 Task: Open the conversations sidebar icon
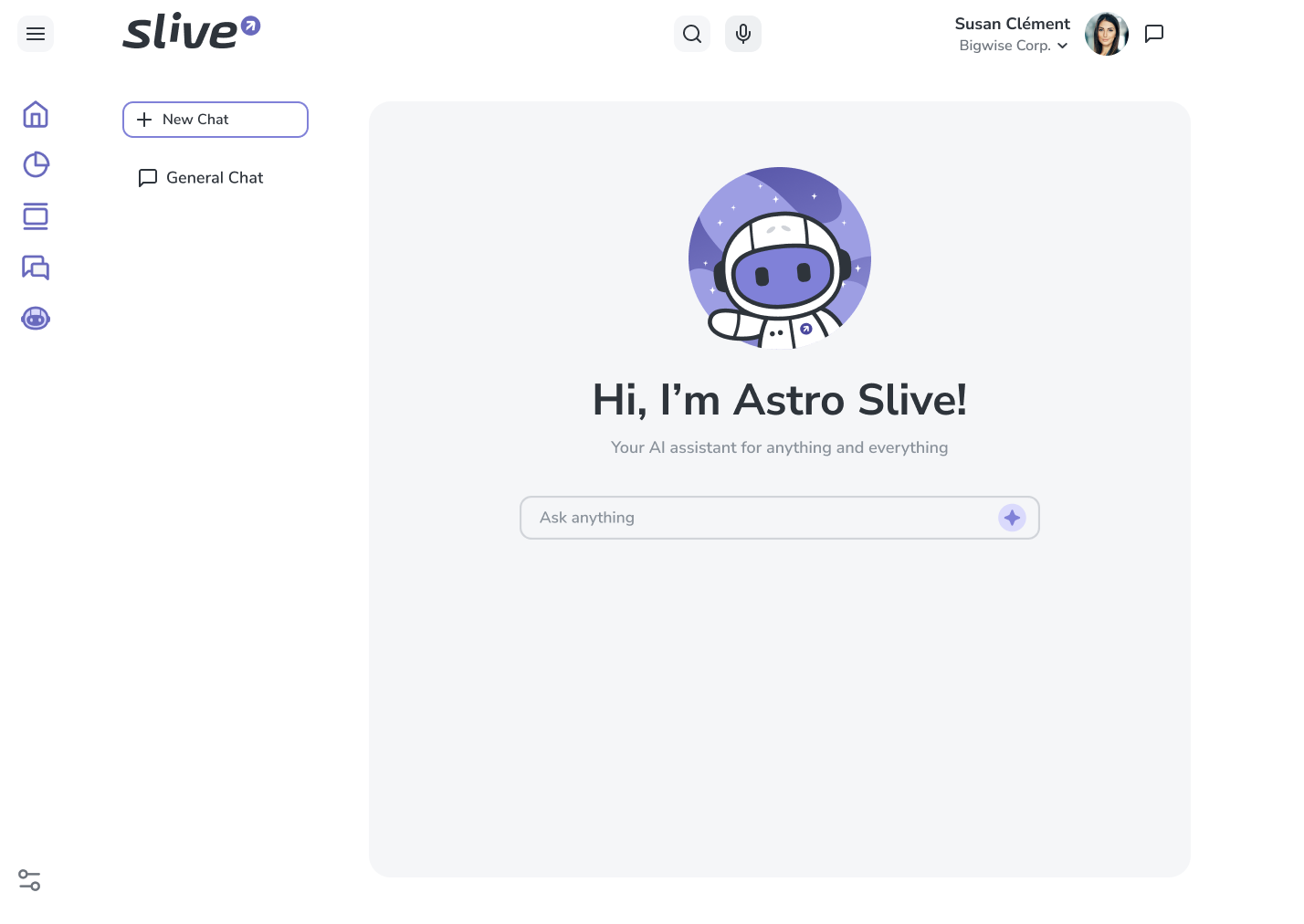(36, 268)
